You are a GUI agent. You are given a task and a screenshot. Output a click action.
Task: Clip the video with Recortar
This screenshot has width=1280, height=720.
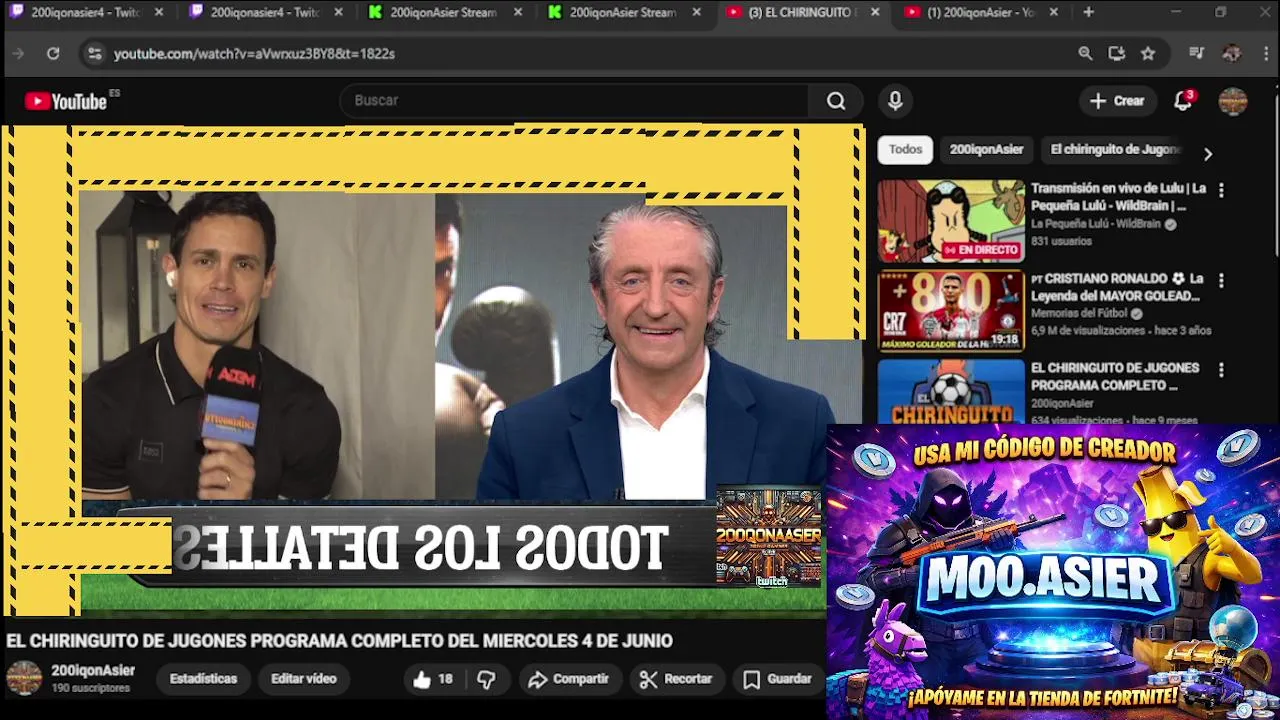(x=676, y=679)
